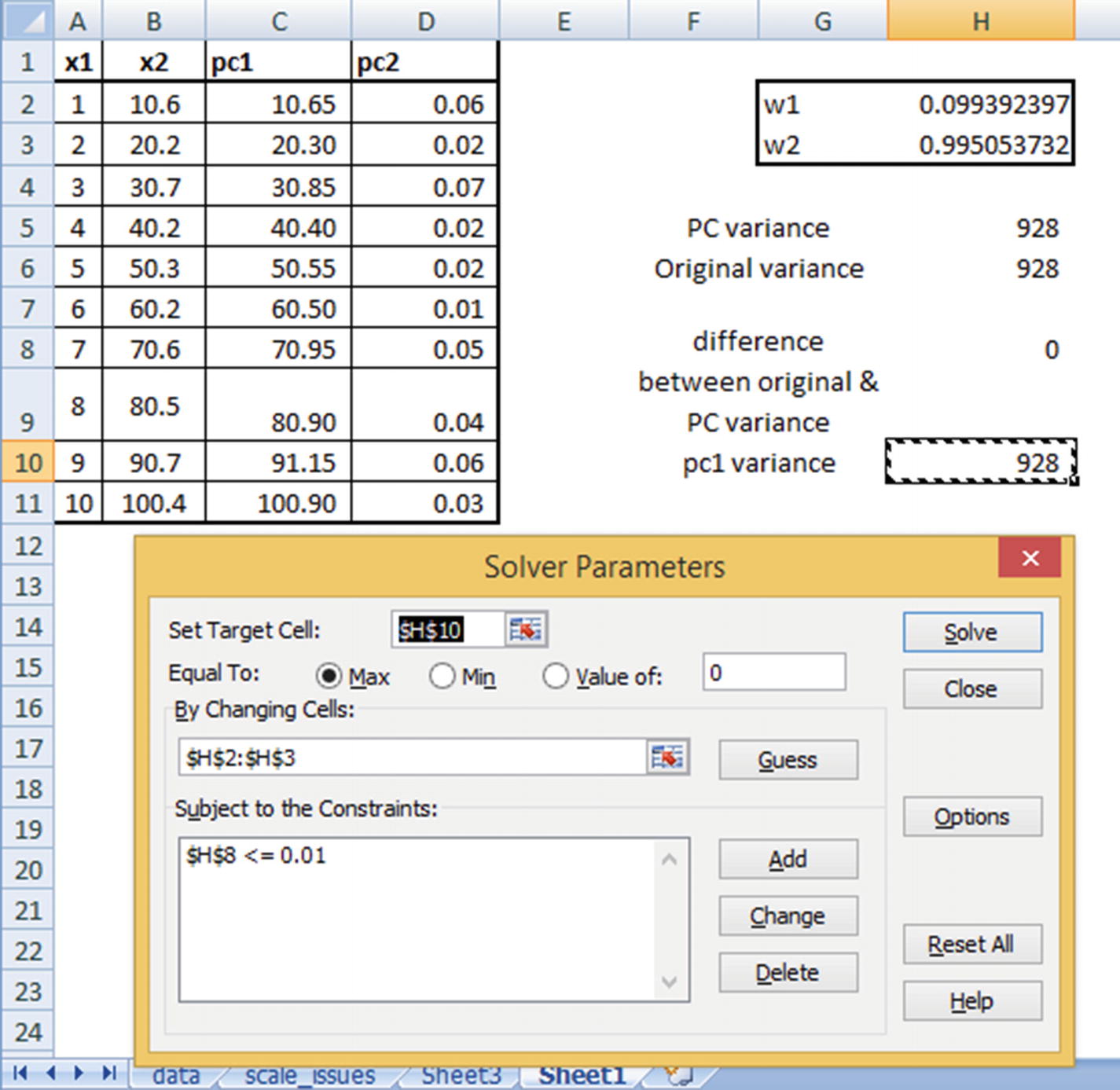Select the cell containing 91.15
Screen dimensions: 1120x1090
coord(279,462)
